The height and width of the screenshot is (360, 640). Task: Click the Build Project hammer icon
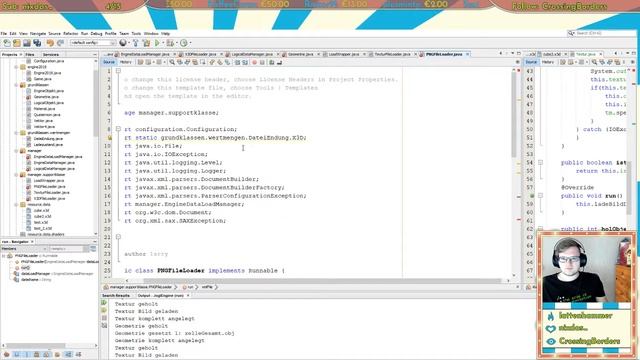click(x=136, y=43)
